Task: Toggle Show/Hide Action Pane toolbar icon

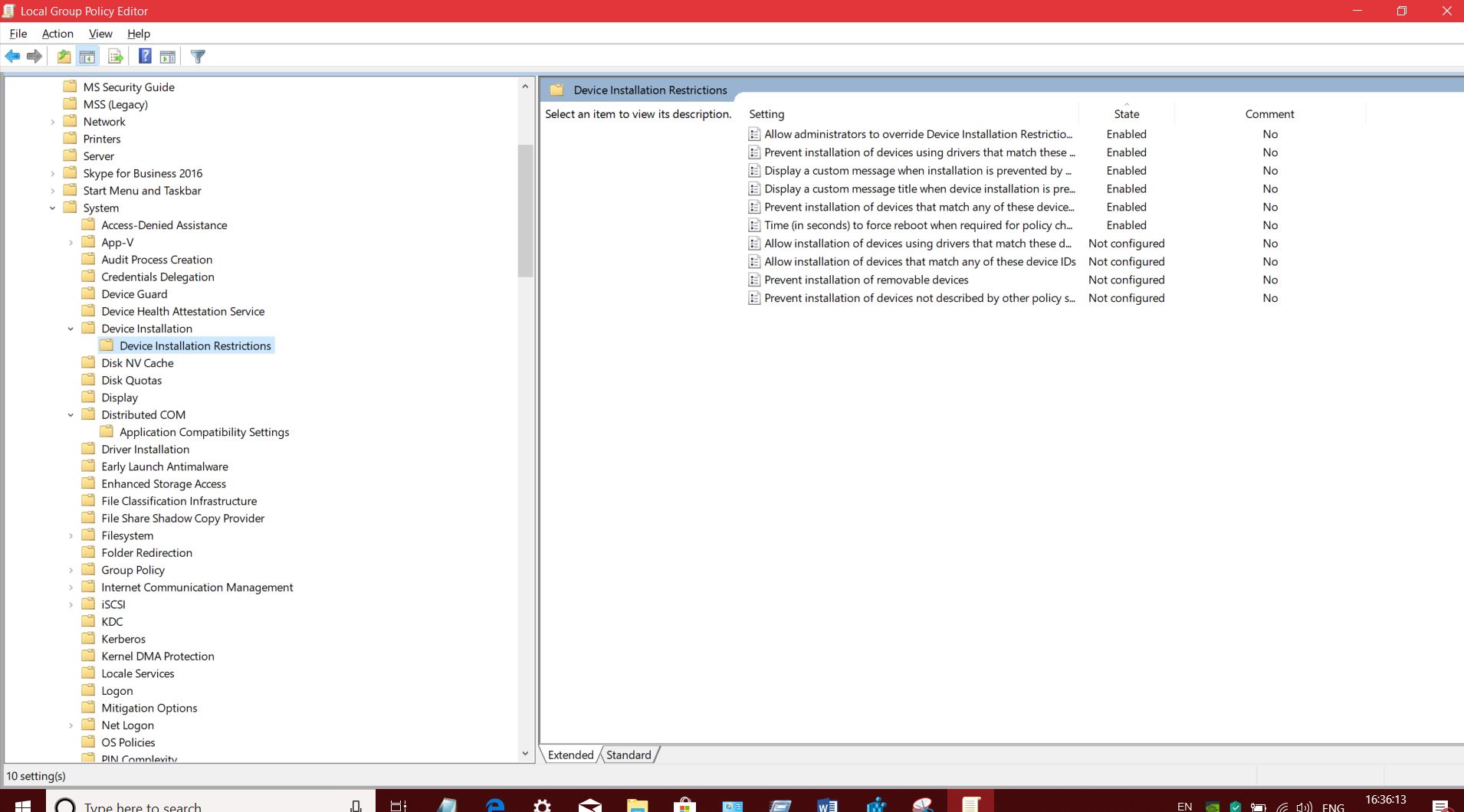Action: [168, 57]
